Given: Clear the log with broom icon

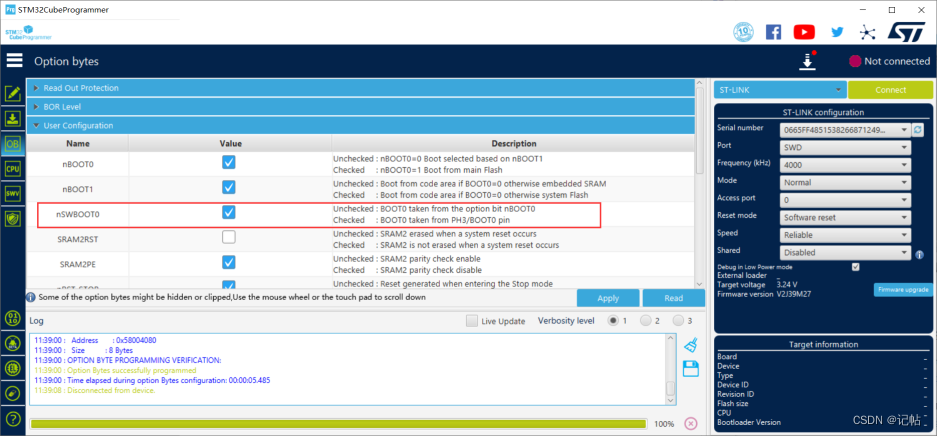Looking at the screenshot, I should point(691,345).
